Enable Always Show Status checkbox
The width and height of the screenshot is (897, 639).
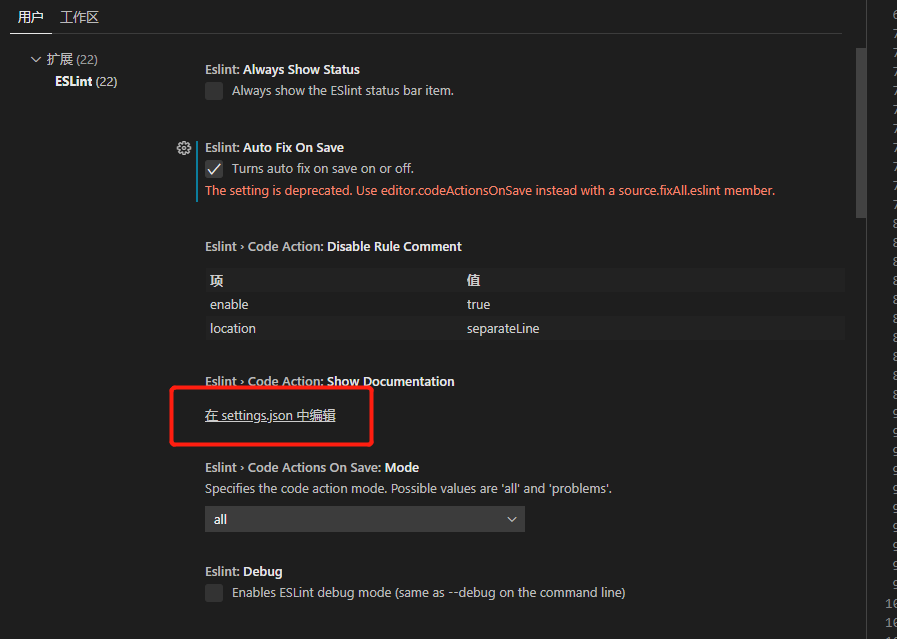click(214, 91)
